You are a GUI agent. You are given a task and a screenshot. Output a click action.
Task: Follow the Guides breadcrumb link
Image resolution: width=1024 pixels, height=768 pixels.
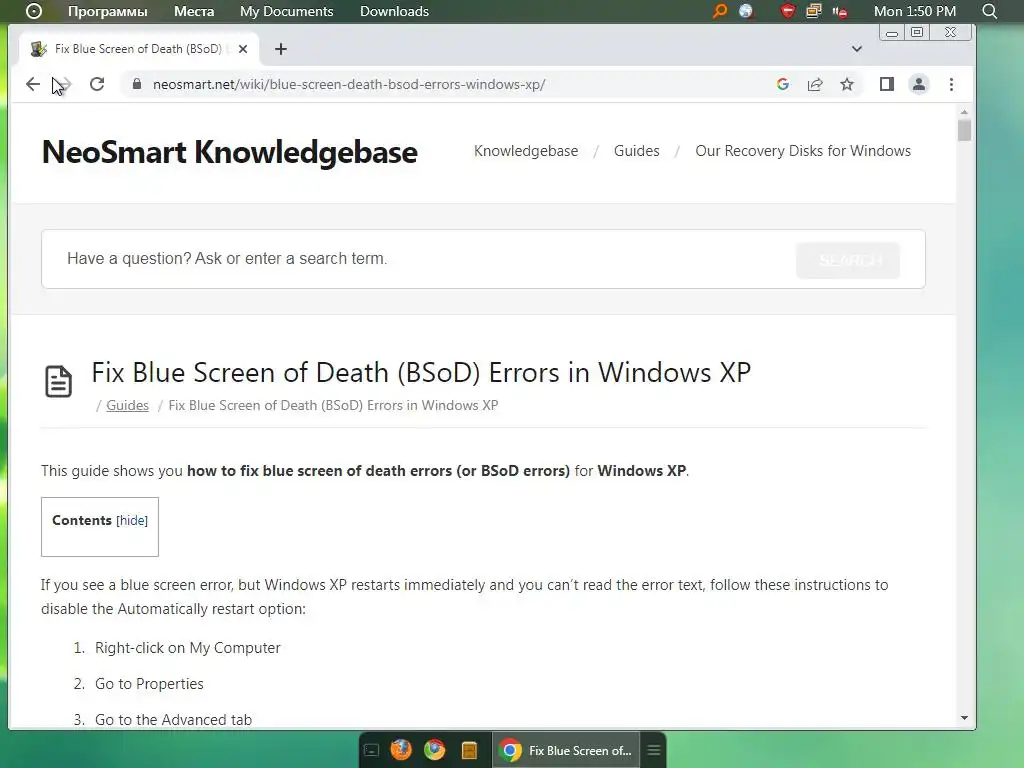point(127,406)
